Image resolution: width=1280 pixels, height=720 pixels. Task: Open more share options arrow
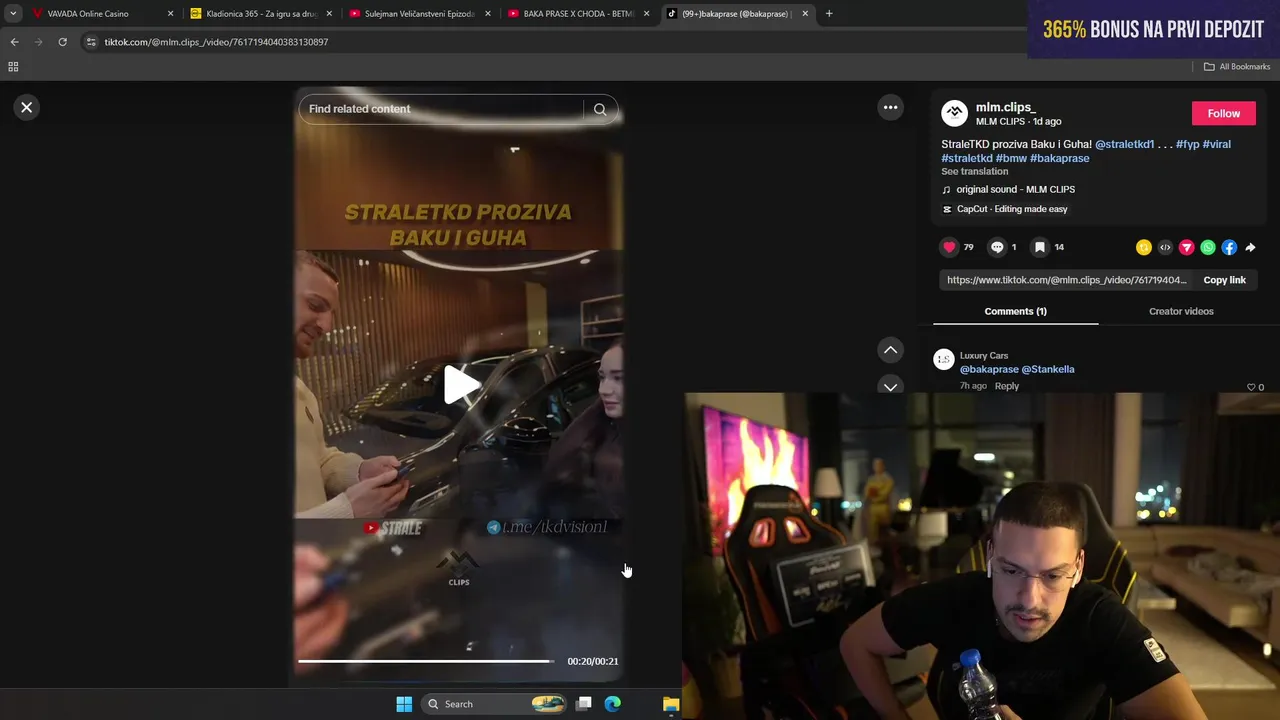1250,247
